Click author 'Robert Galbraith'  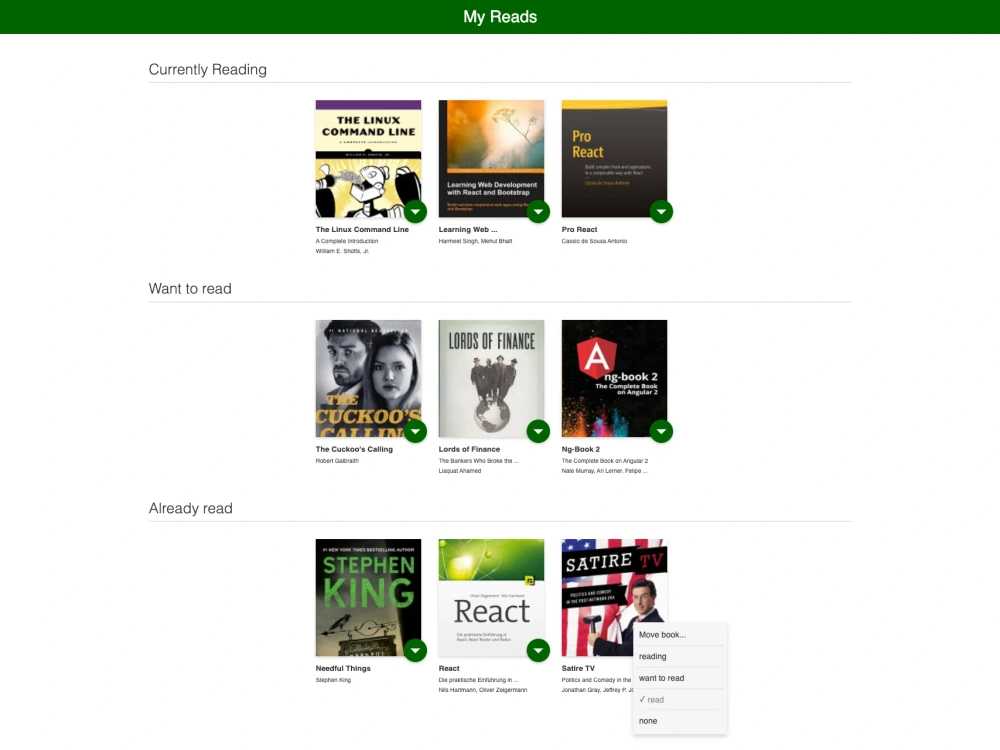[337, 460]
